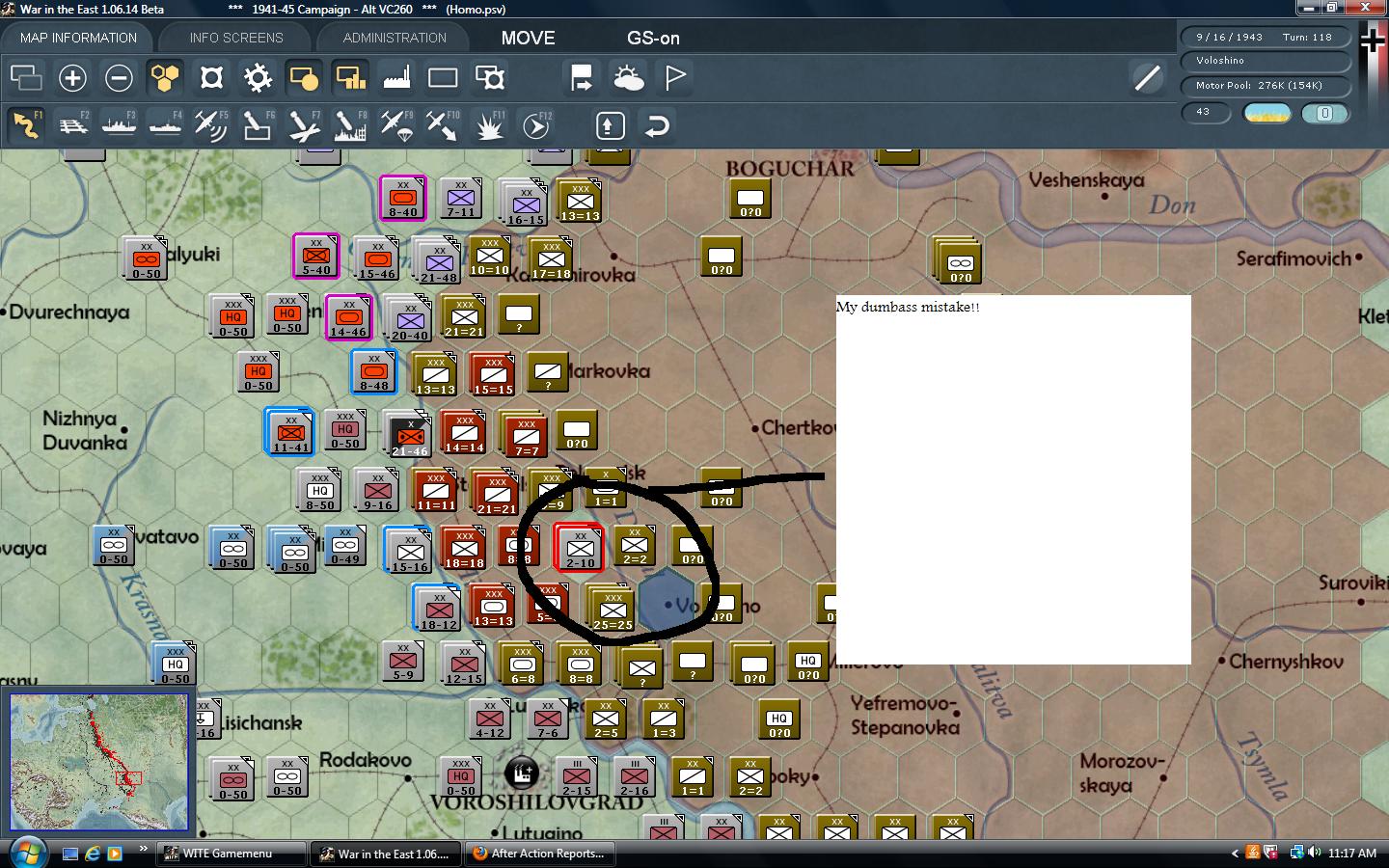Click the Voroshilovgrad factory icon
The height and width of the screenshot is (868, 1389).
522,773
